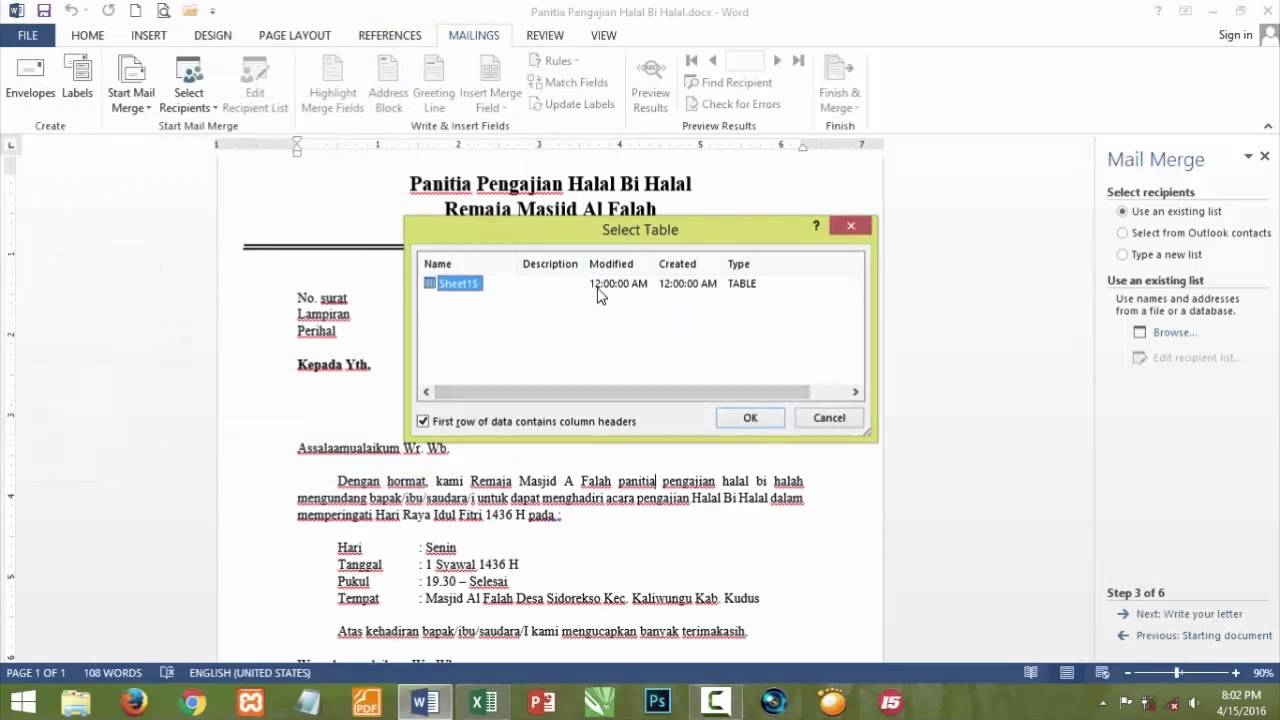Click the help button in the Select Table dialog
The height and width of the screenshot is (720, 1280).
click(816, 227)
